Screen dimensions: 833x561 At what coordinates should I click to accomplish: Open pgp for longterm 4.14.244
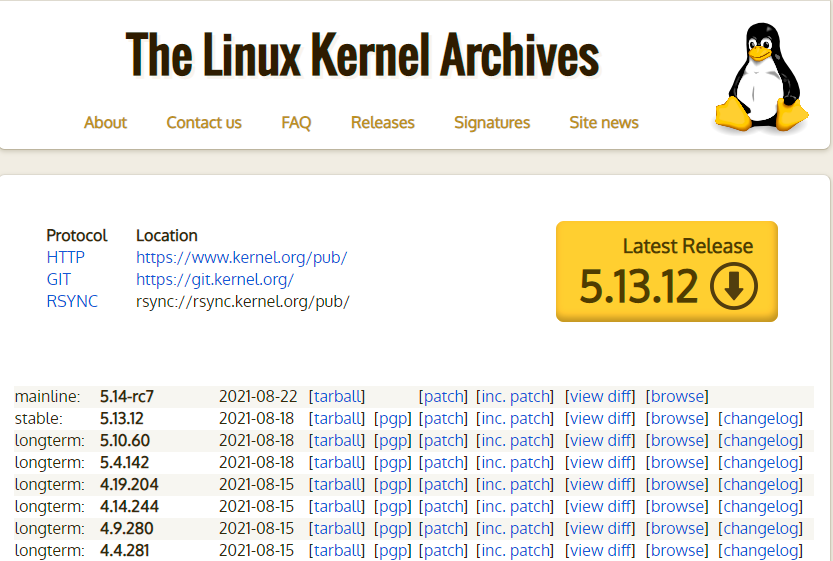pos(393,507)
